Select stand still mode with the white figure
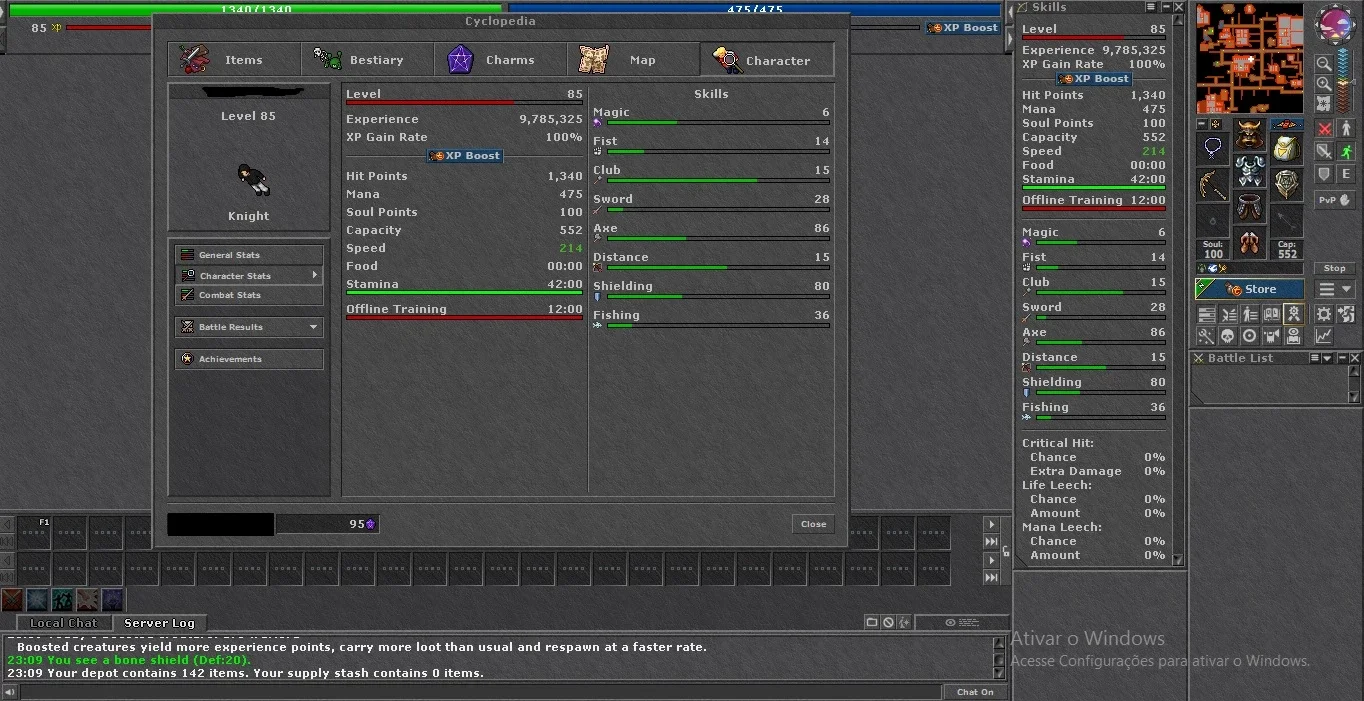This screenshot has width=1364, height=701. 1345,128
